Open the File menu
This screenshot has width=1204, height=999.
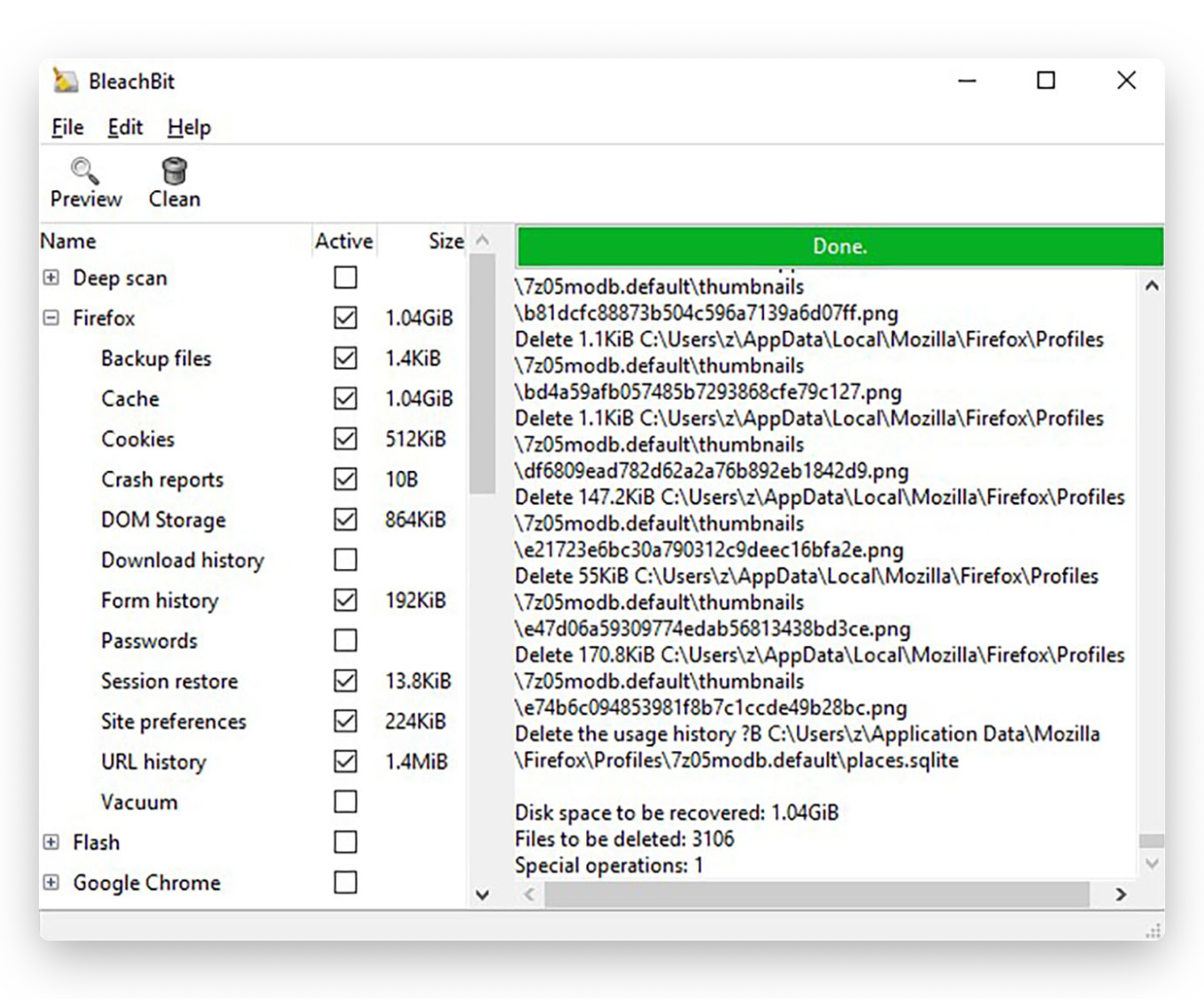(x=67, y=127)
